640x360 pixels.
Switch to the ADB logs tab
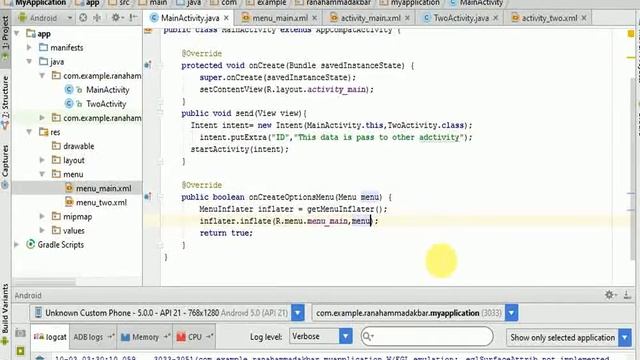pos(93,337)
